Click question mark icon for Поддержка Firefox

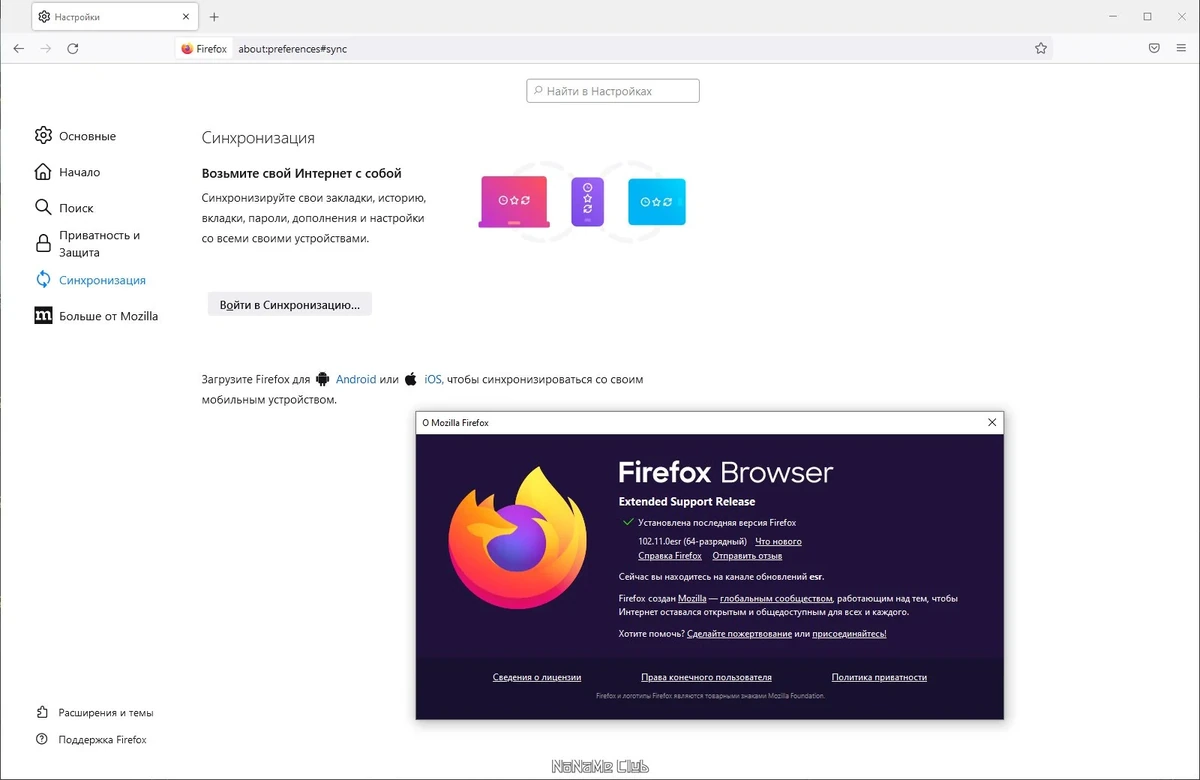(x=42, y=739)
